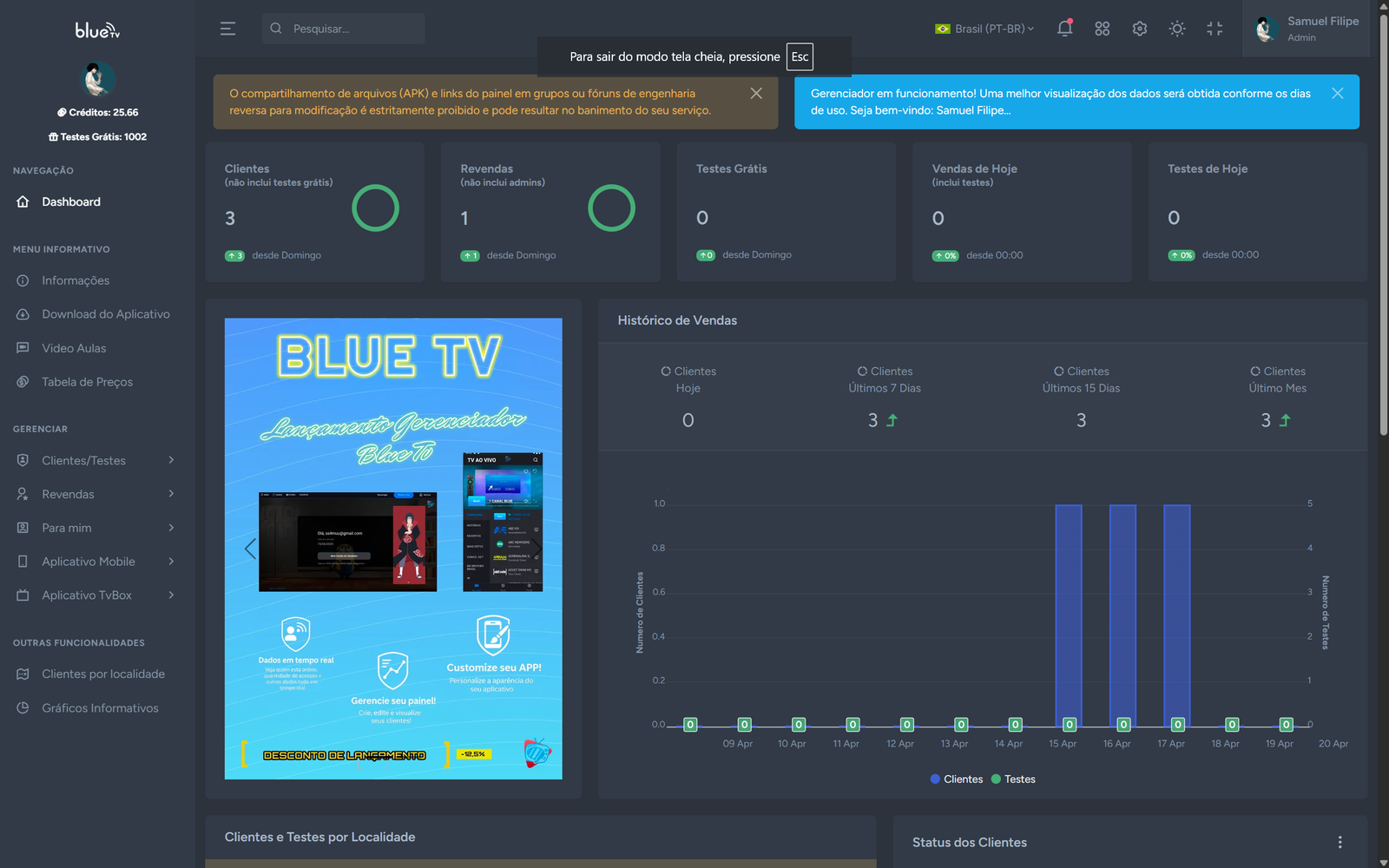Click the Pesquisar search field

coord(344,29)
